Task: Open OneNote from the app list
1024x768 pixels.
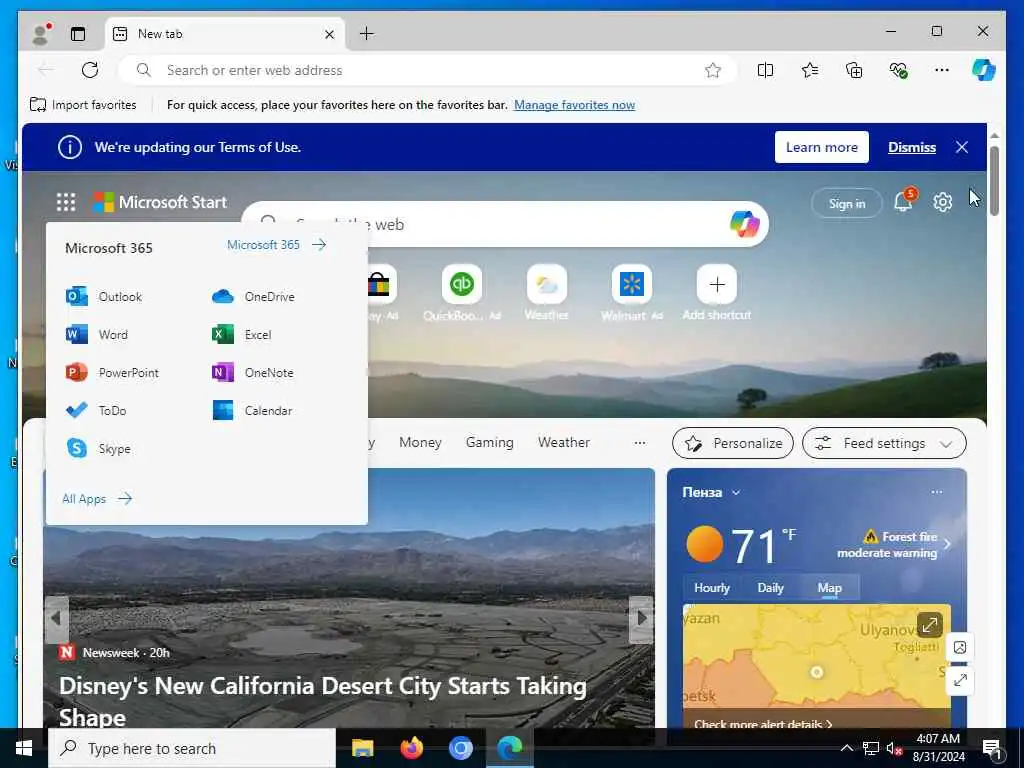Action: (x=253, y=372)
